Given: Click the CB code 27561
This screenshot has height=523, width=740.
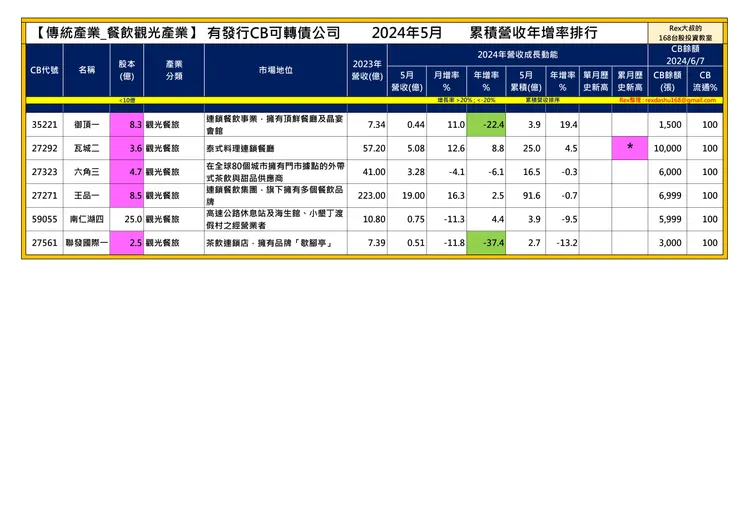Looking at the screenshot, I should pos(44,243).
